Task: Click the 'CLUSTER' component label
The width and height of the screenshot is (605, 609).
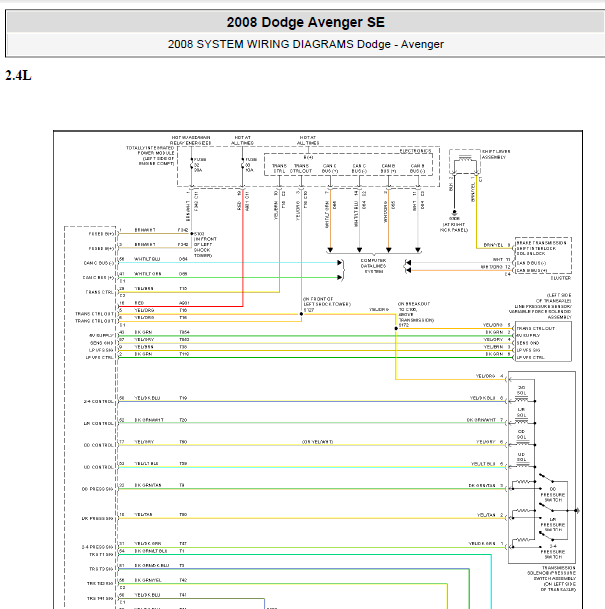Action: point(561,278)
